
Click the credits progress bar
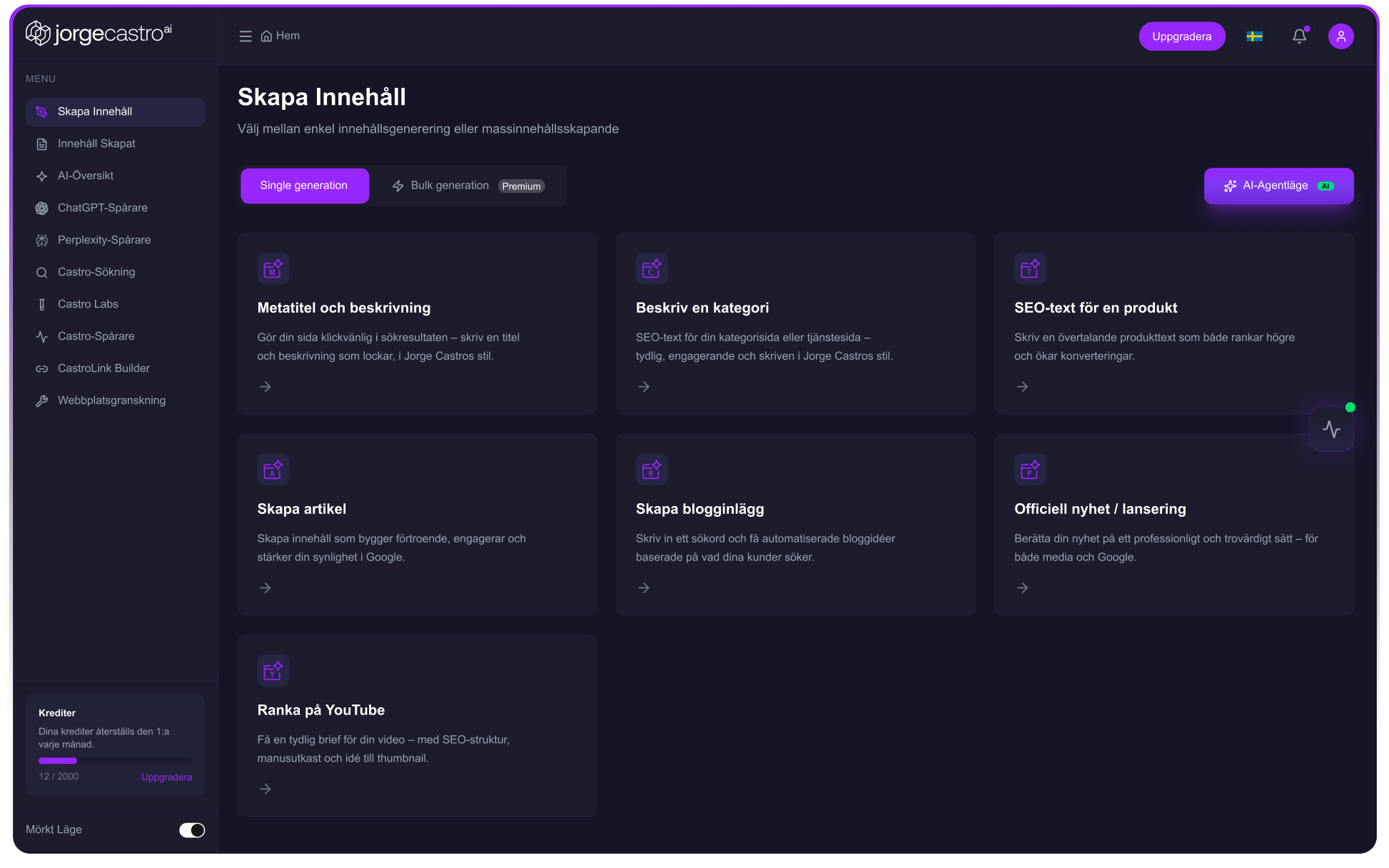click(x=115, y=761)
